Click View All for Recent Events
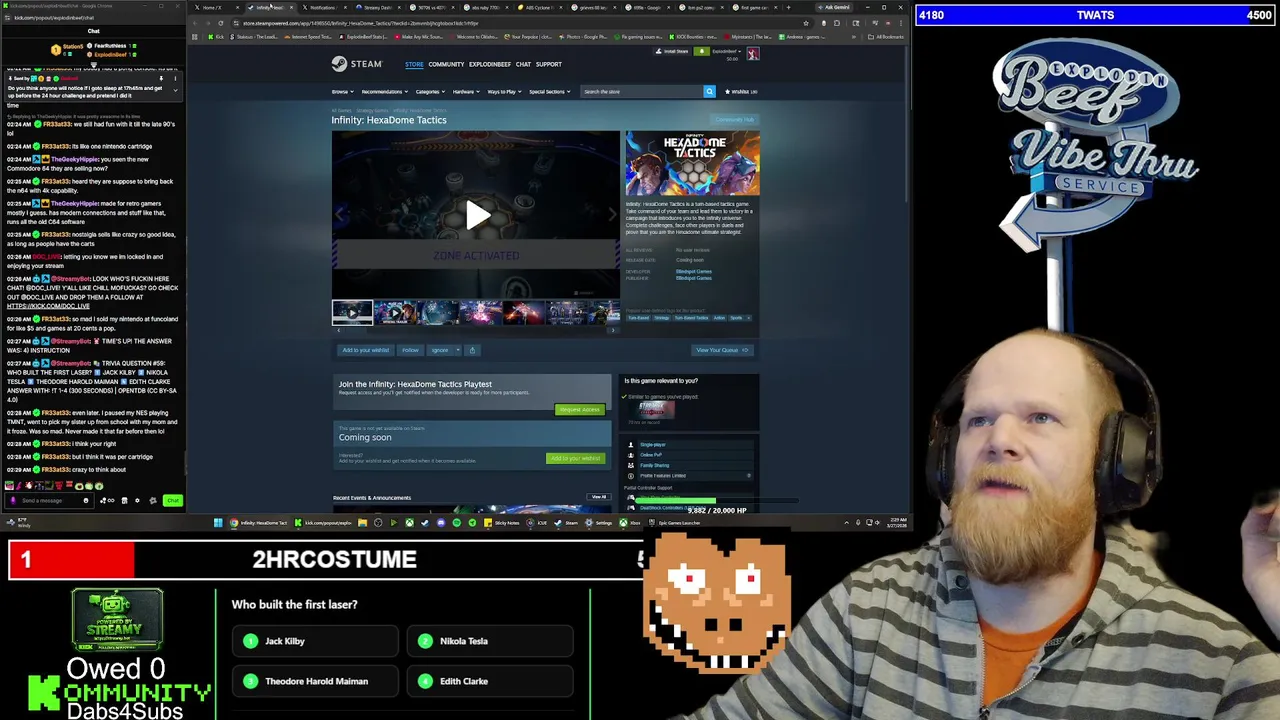The height and width of the screenshot is (720, 1280). [x=598, y=497]
